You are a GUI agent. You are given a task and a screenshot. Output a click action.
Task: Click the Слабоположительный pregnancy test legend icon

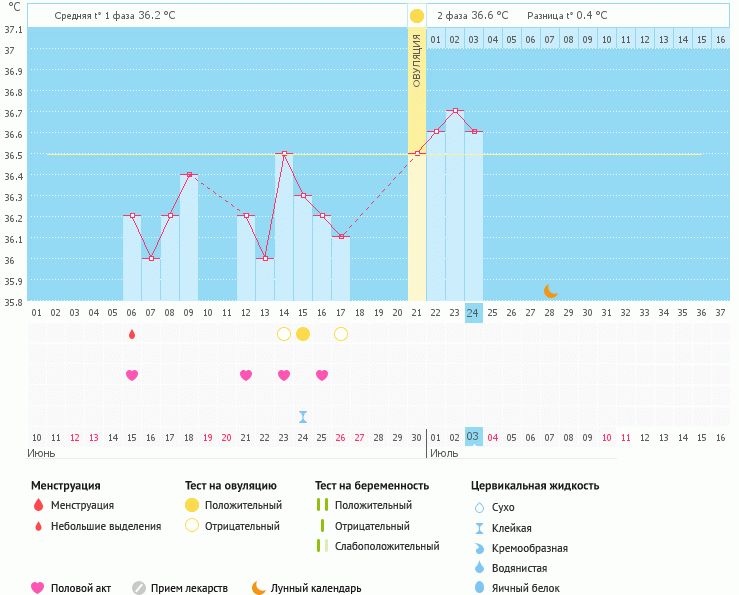coord(322,546)
